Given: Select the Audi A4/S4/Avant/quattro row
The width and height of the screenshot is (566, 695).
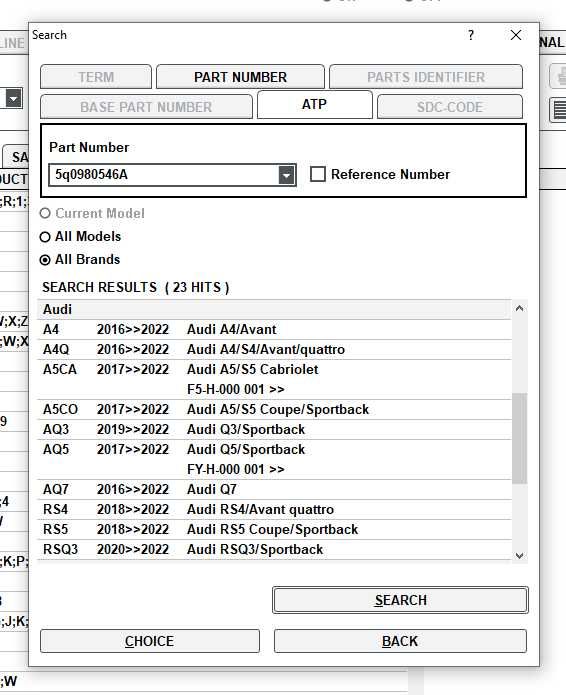Looking at the screenshot, I should click(x=275, y=350).
